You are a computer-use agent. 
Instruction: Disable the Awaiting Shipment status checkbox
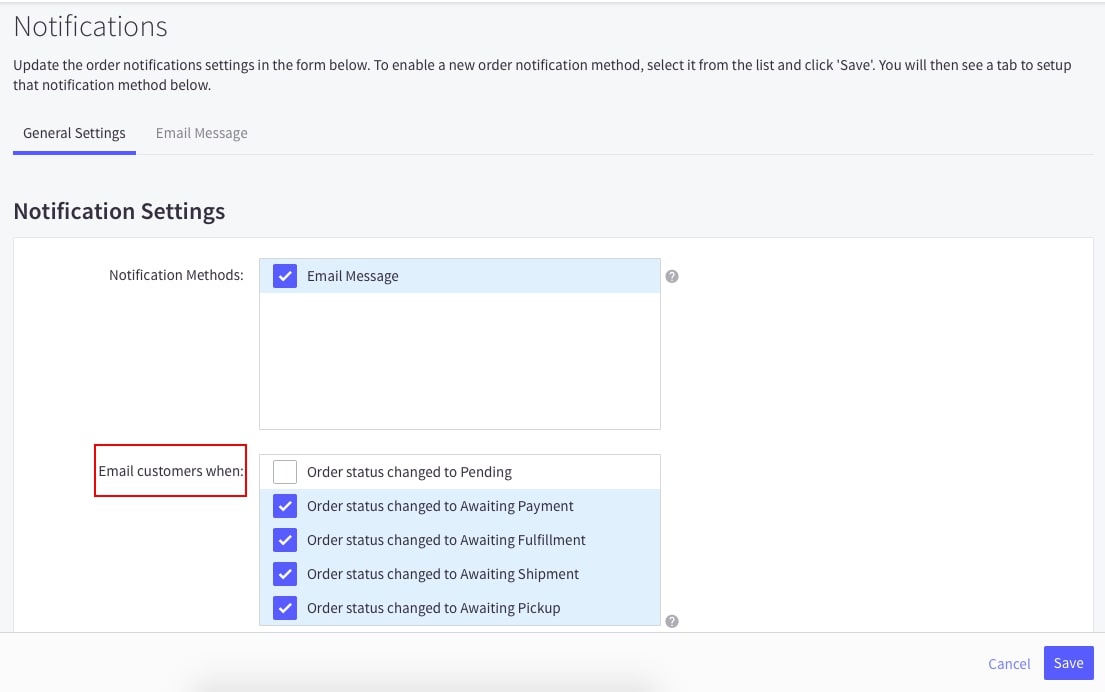point(285,574)
